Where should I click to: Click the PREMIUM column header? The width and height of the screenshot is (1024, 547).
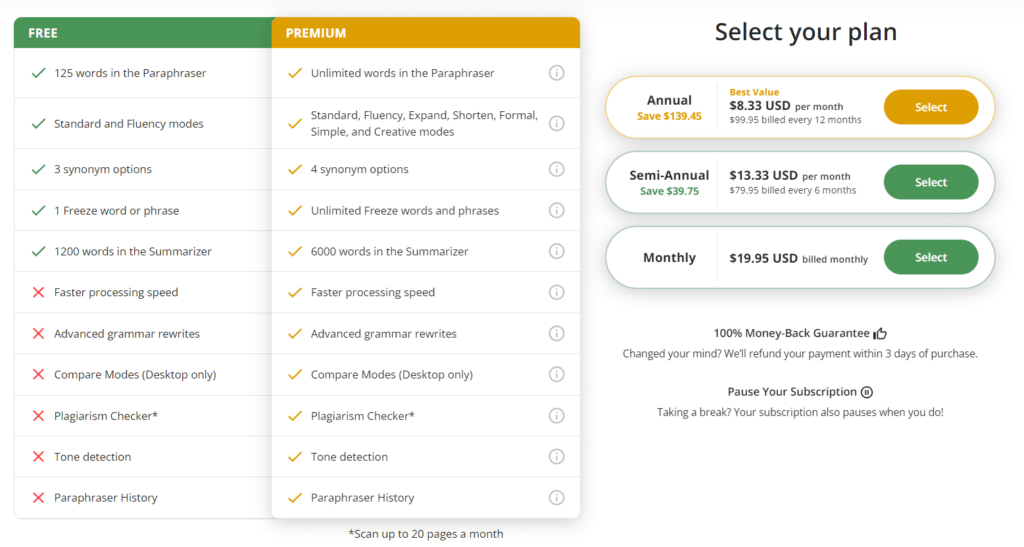point(426,33)
